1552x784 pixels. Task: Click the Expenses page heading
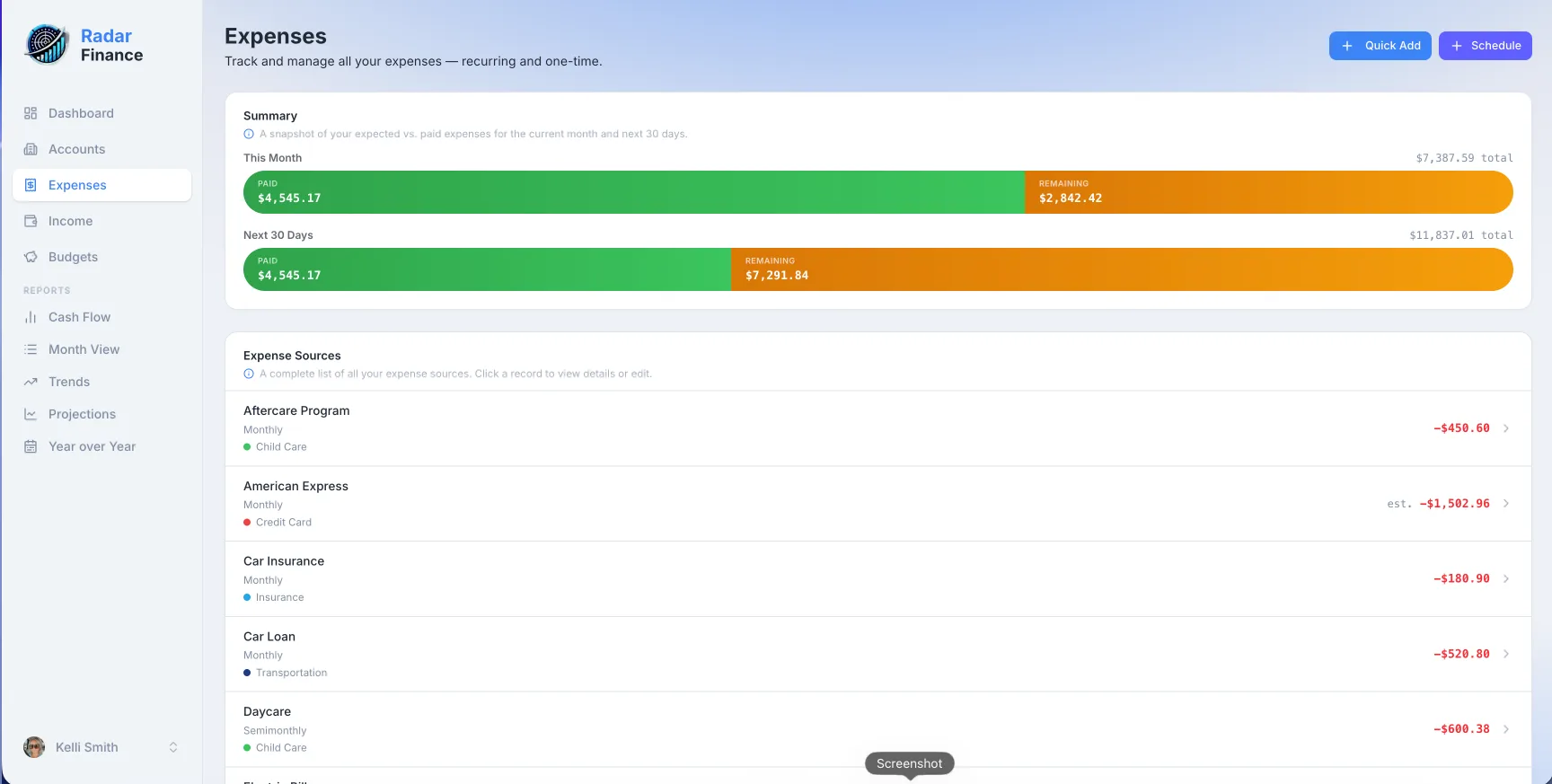click(276, 36)
